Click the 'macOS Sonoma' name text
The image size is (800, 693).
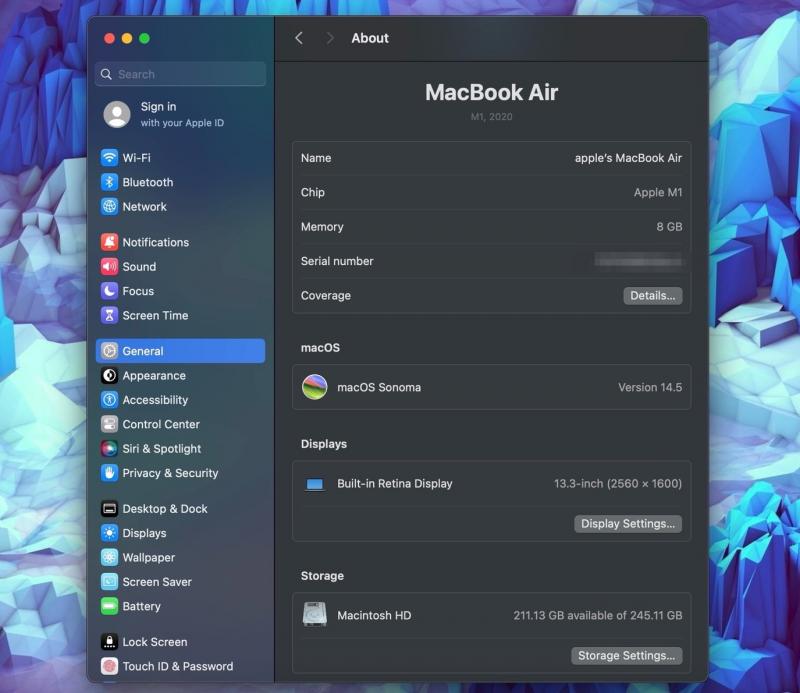[379, 387]
